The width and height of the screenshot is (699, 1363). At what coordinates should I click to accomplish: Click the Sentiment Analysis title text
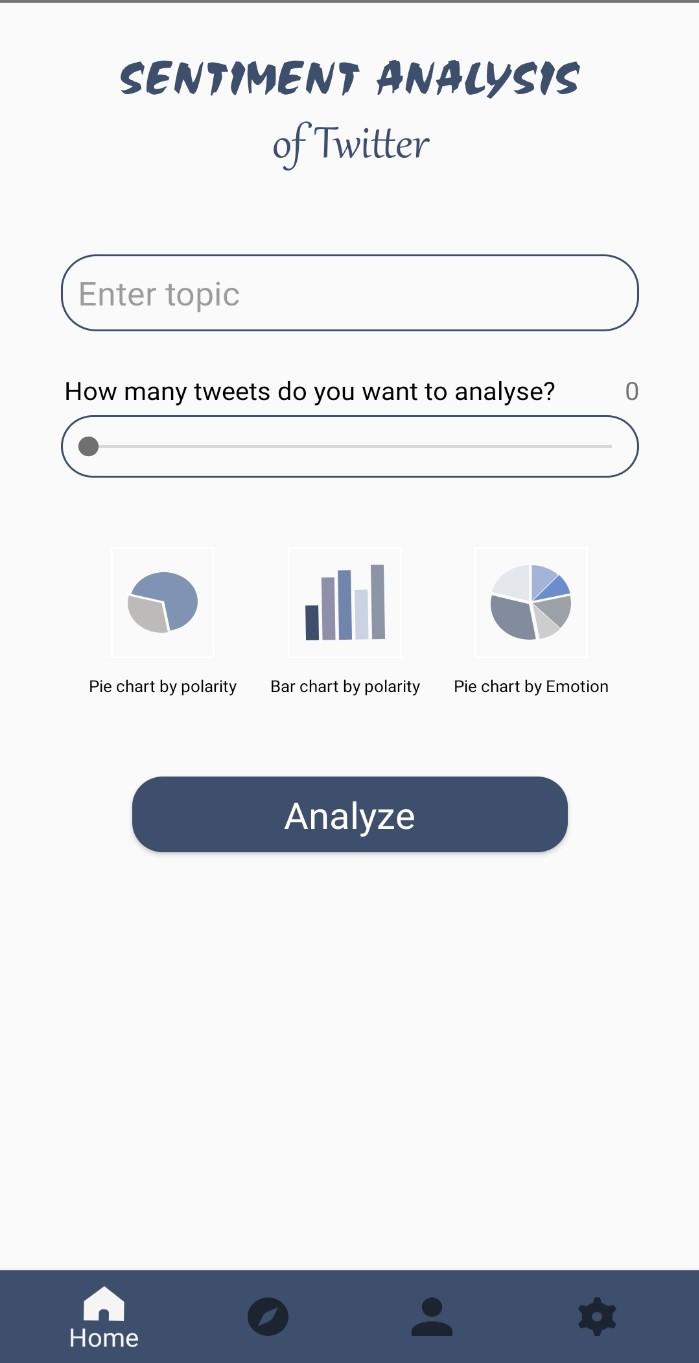[x=350, y=78]
